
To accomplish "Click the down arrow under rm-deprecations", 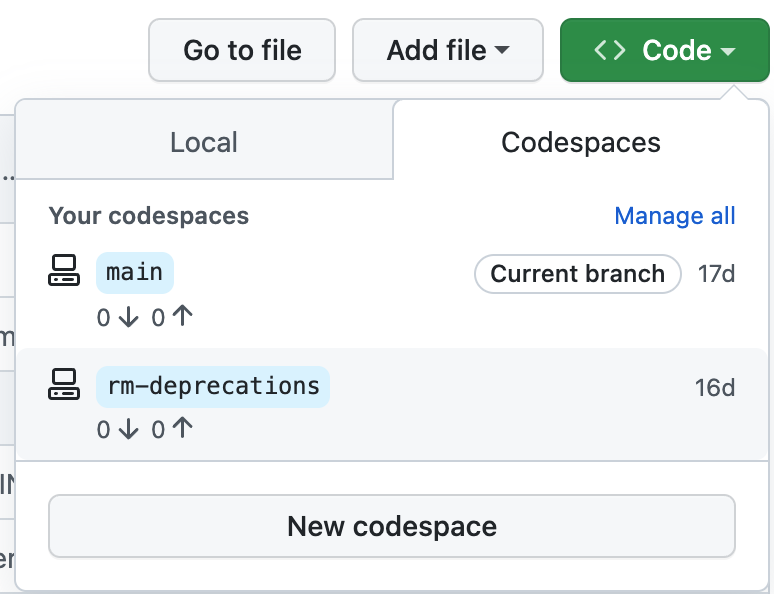I will coord(128,429).
